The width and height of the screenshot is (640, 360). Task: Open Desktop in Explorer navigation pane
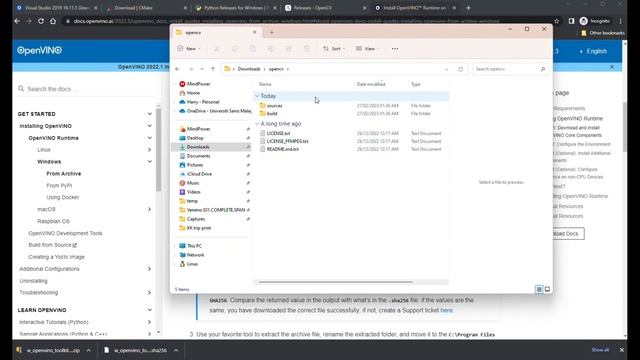pyautogui.click(x=195, y=138)
